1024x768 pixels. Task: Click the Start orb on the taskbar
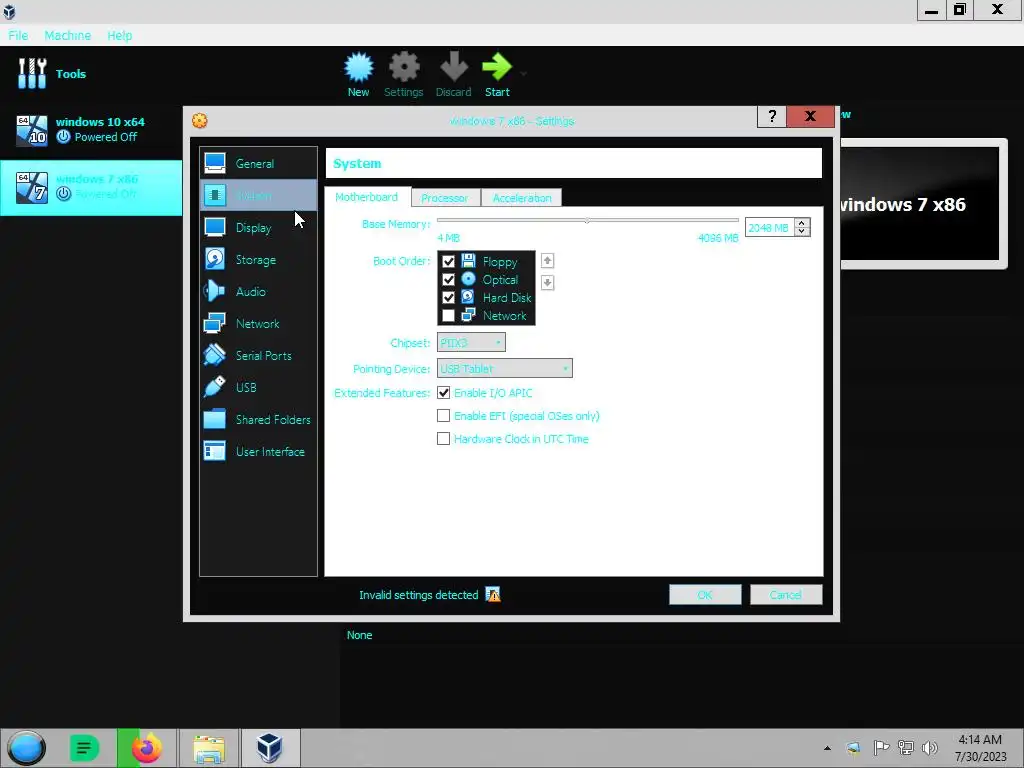[27, 748]
